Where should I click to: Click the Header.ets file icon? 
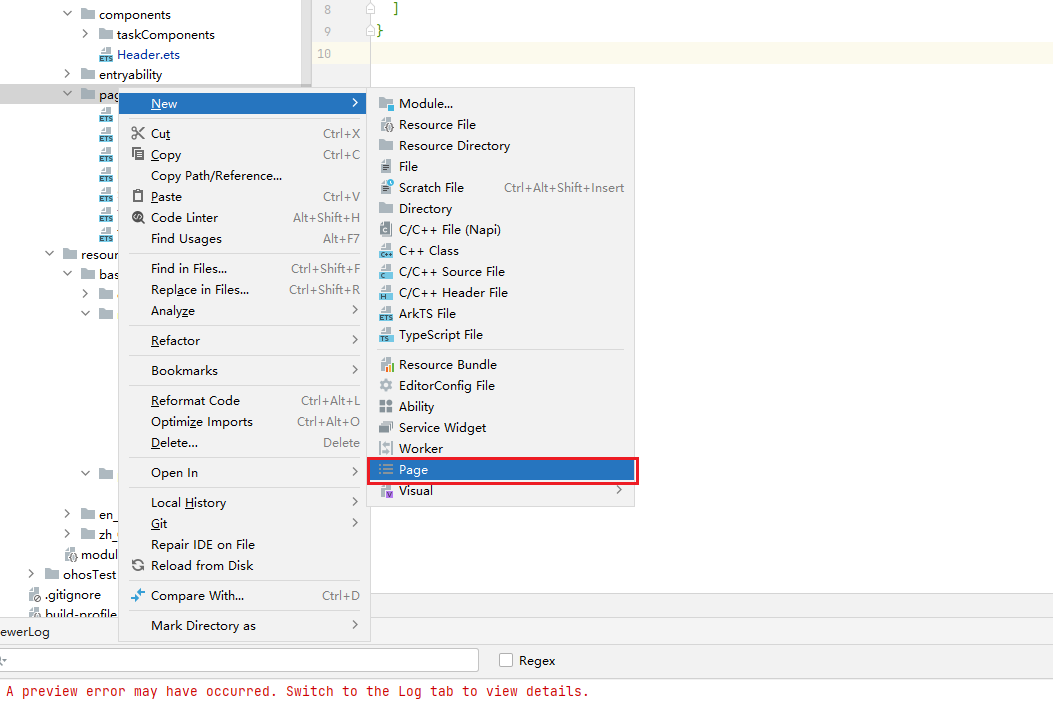(105, 55)
